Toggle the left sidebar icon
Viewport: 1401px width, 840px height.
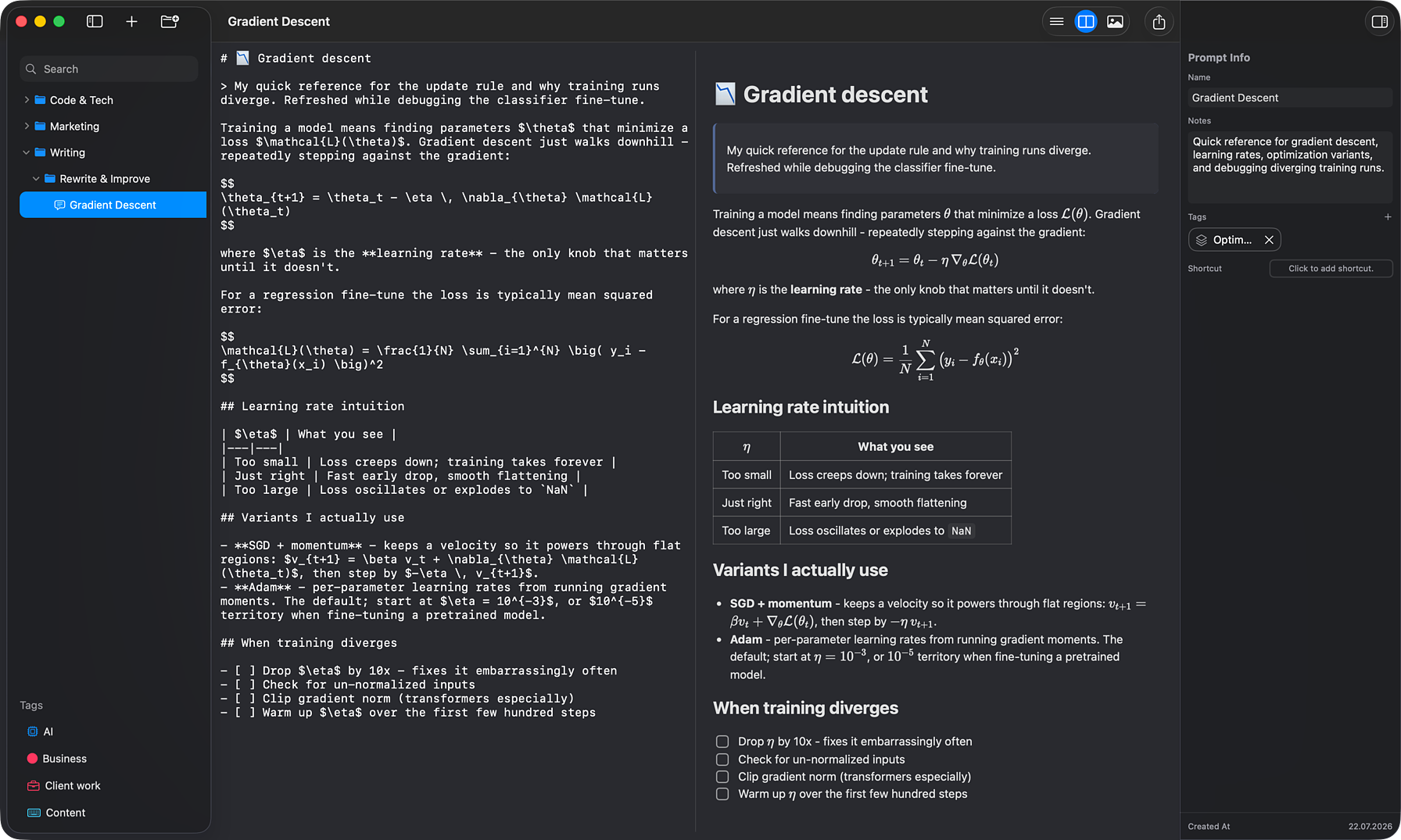pos(95,22)
